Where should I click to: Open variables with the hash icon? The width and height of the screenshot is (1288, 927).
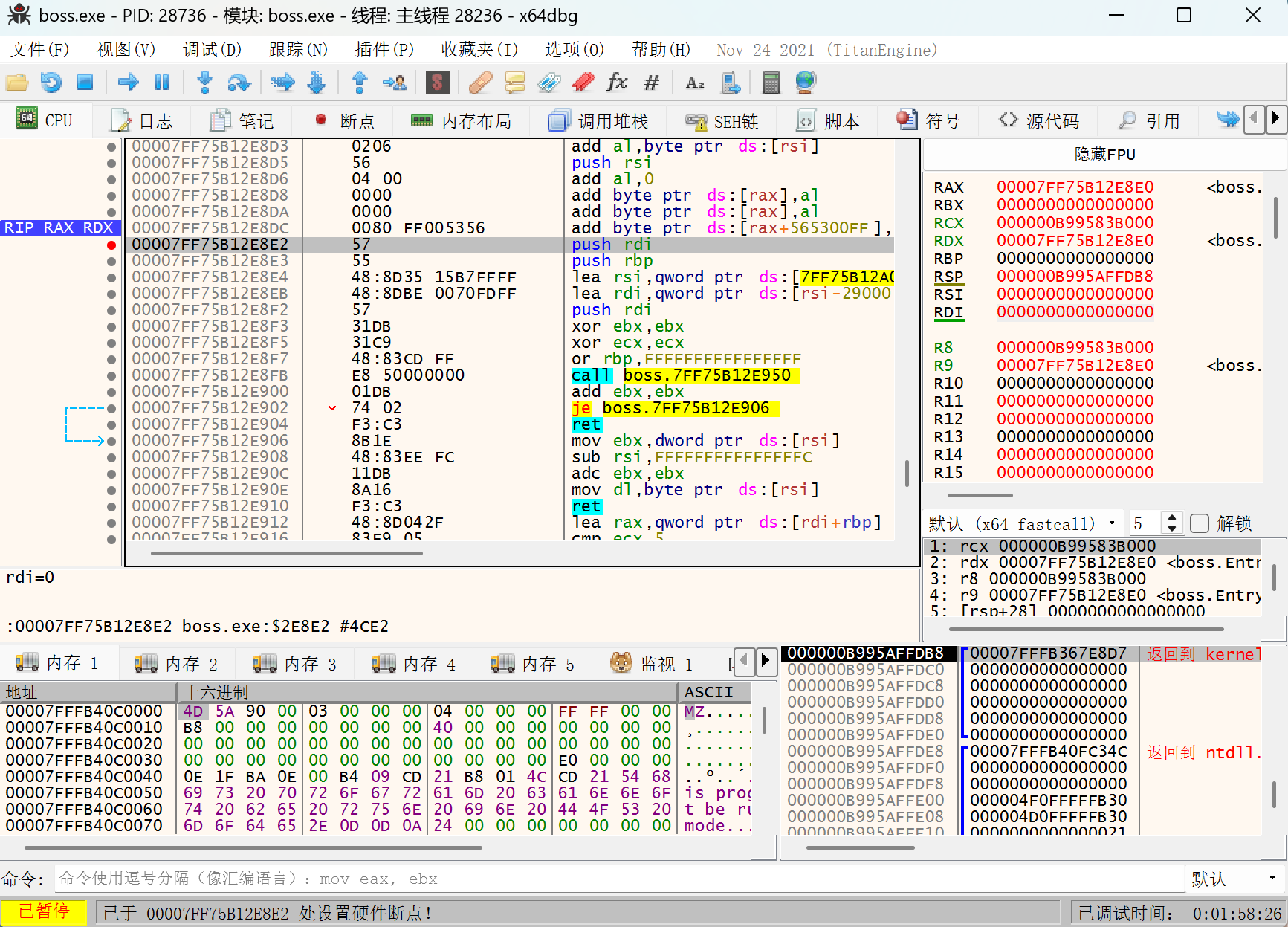point(651,83)
